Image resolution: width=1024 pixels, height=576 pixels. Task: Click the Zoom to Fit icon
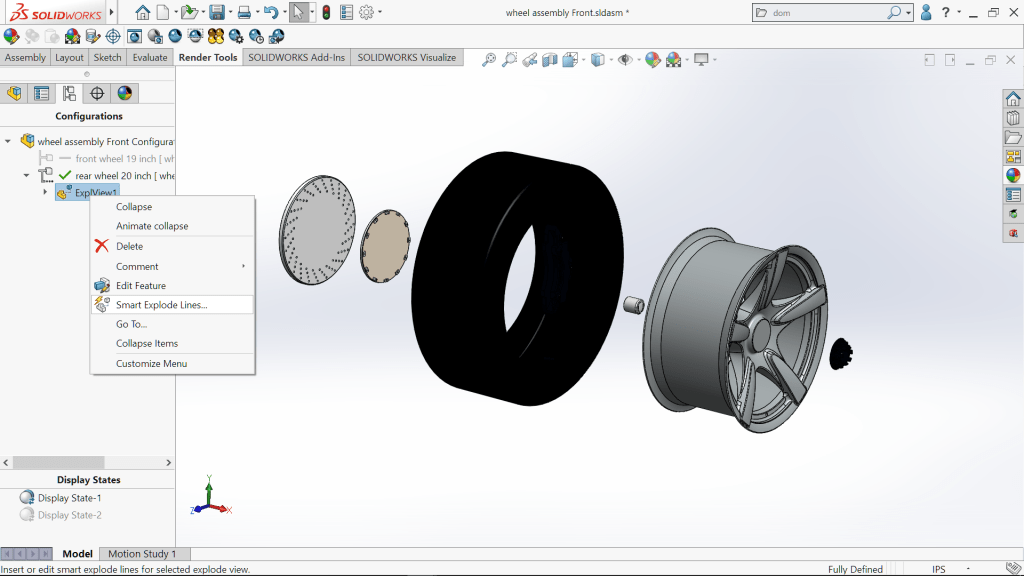click(x=489, y=60)
